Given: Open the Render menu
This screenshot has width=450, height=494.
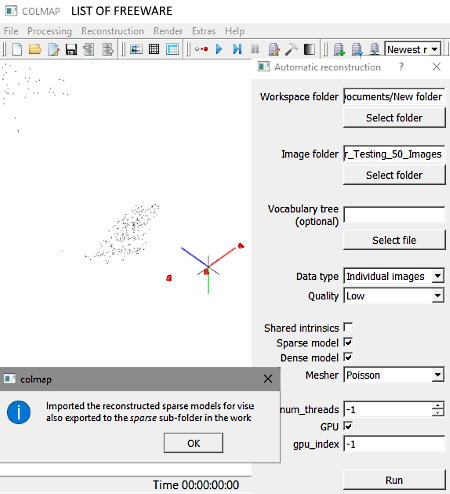Looking at the screenshot, I should [x=168, y=31].
